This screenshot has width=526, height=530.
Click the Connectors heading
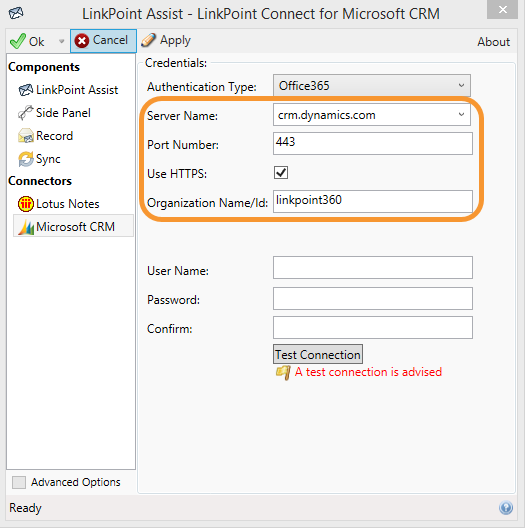point(40,181)
